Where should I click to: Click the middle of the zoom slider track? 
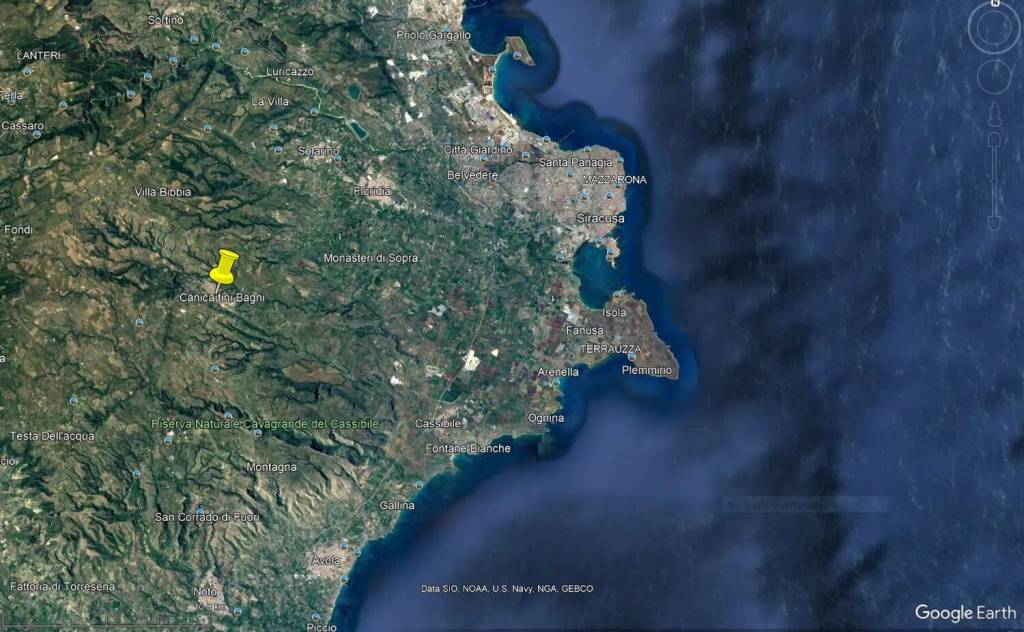click(x=994, y=180)
